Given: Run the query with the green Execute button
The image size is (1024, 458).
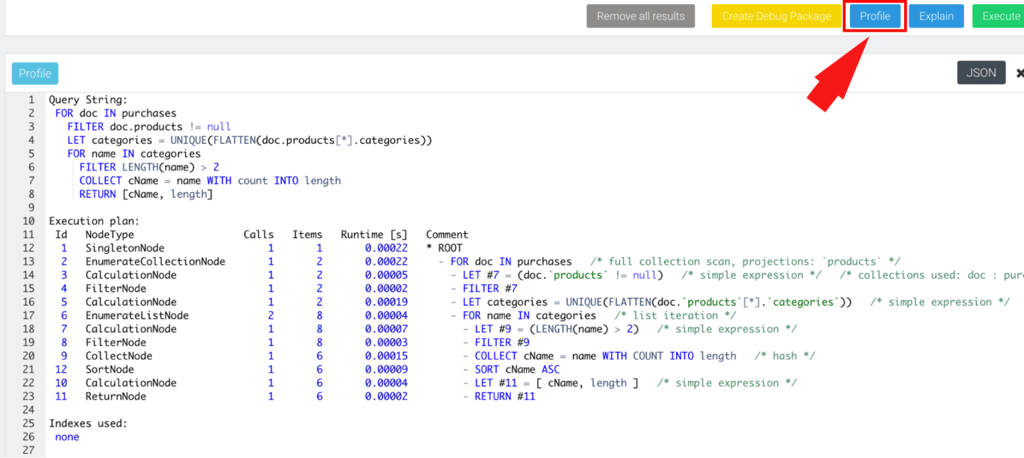Looking at the screenshot, I should pos(999,16).
